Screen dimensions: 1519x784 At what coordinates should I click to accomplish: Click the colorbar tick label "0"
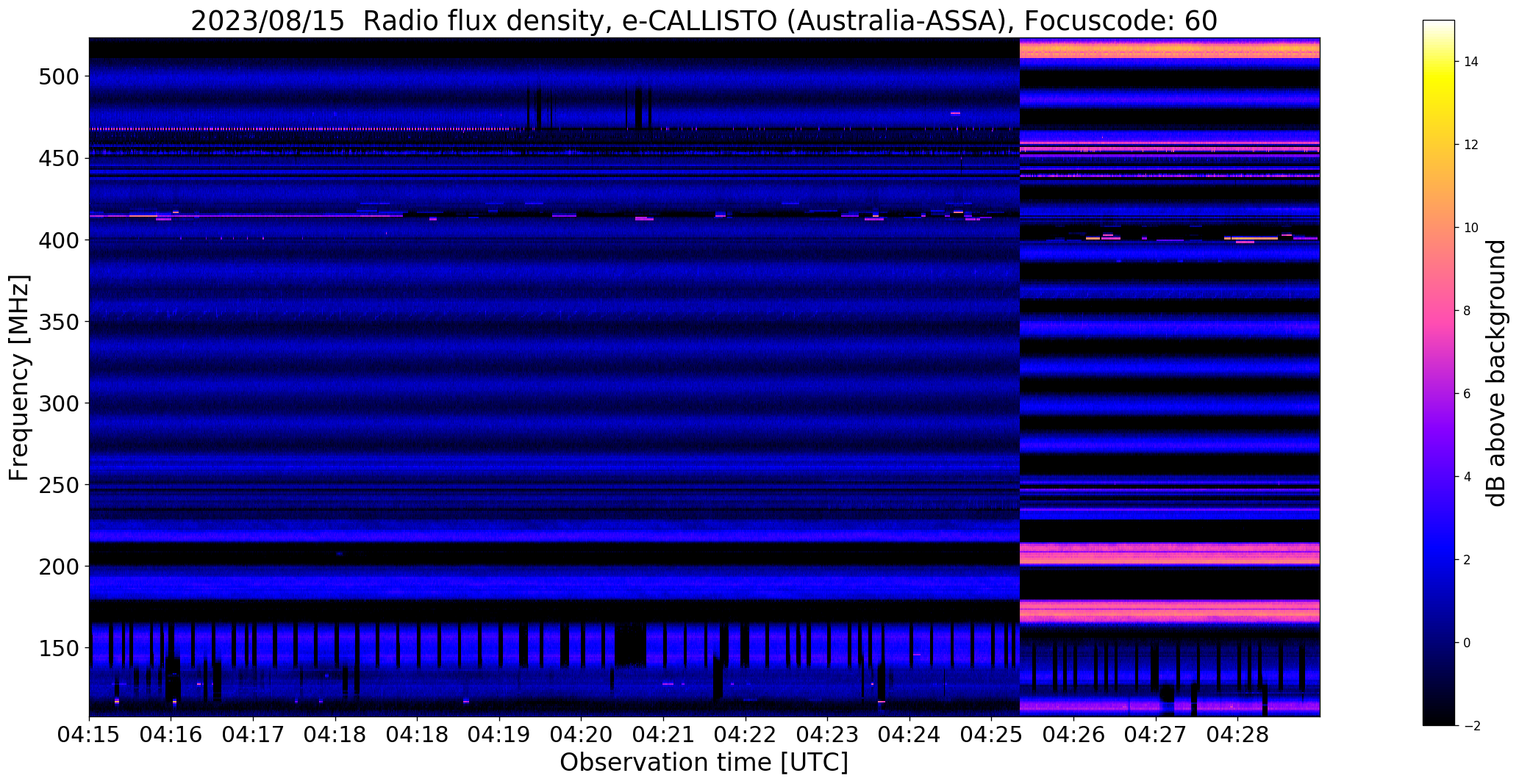click(x=1468, y=643)
